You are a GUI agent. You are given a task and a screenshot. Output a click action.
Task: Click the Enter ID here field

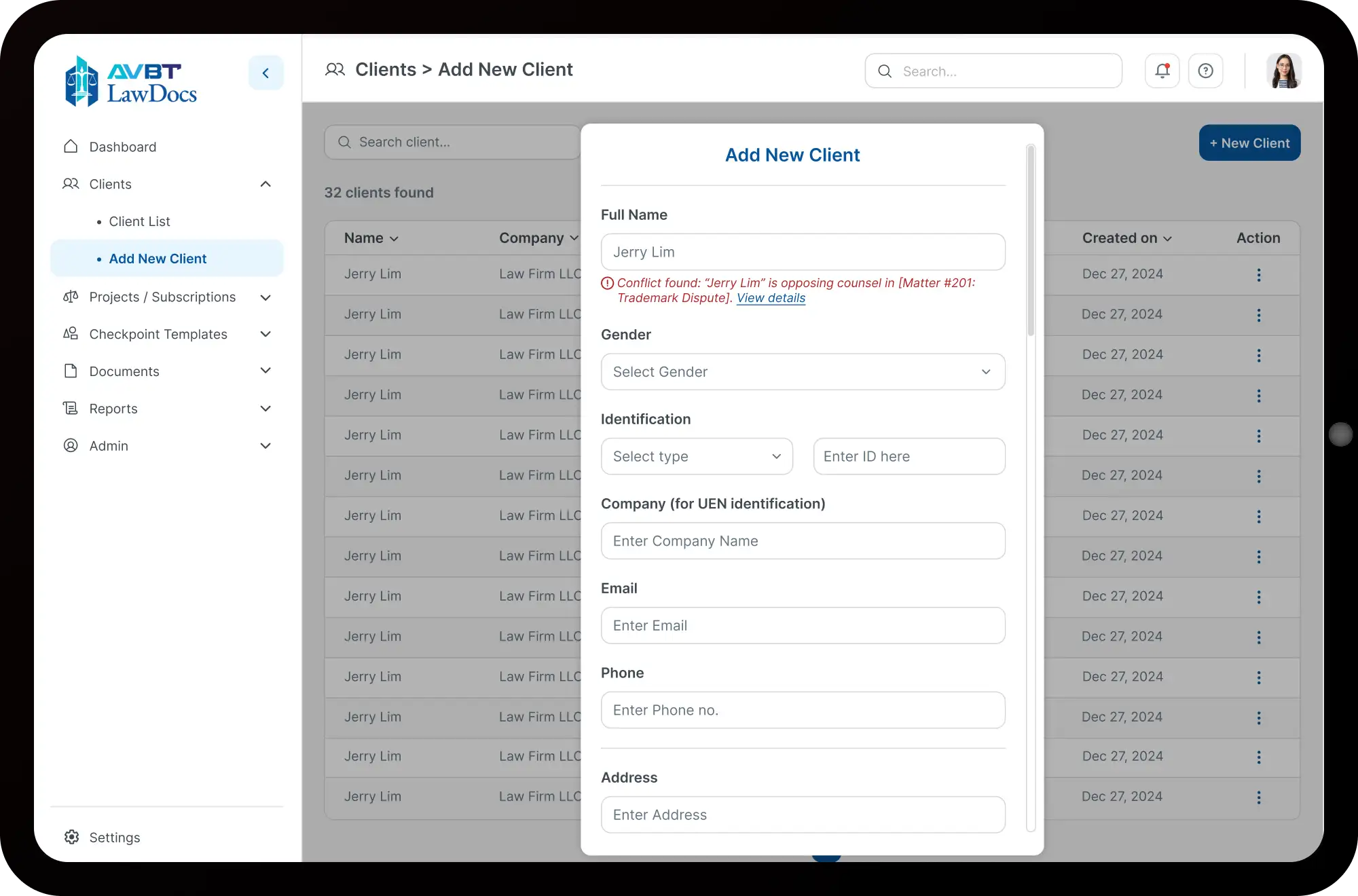[909, 456]
